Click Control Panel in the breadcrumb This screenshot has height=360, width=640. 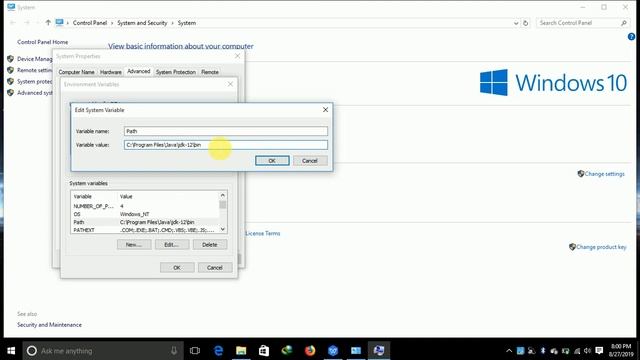(x=90, y=23)
